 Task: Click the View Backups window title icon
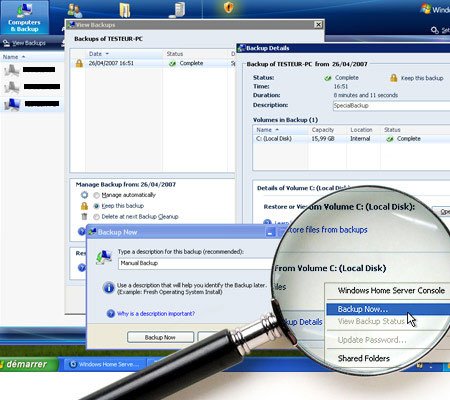coord(71,25)
